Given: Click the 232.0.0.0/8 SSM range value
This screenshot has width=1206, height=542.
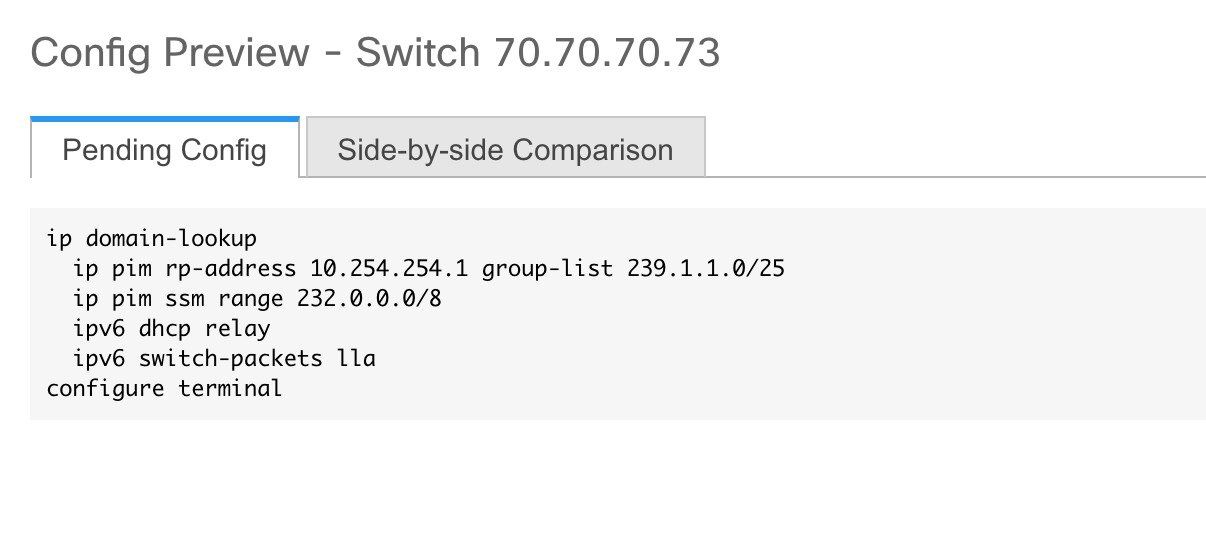Looking at the screenshot, I should 369,298.
